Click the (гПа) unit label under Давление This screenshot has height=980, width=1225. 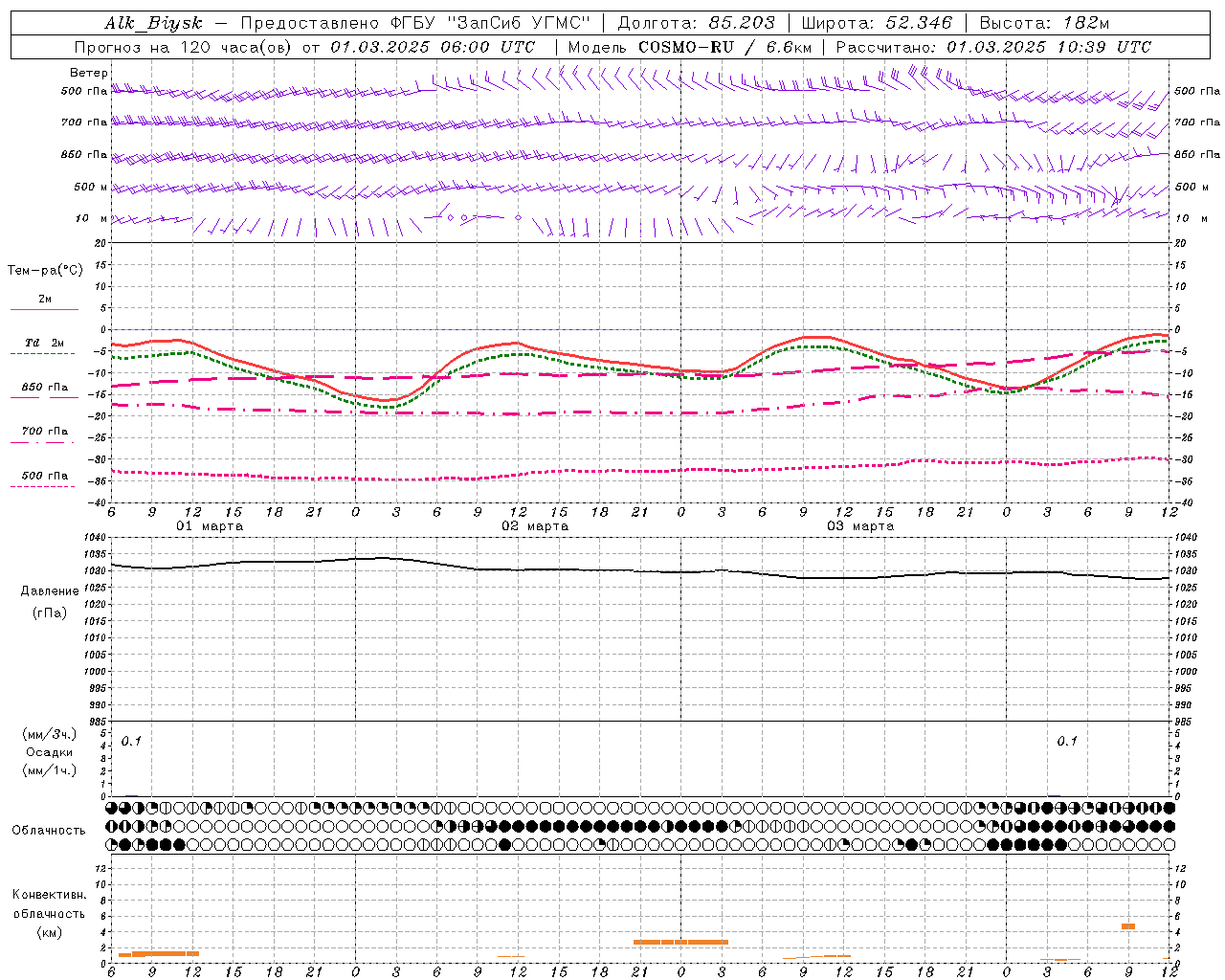point(50,612)
